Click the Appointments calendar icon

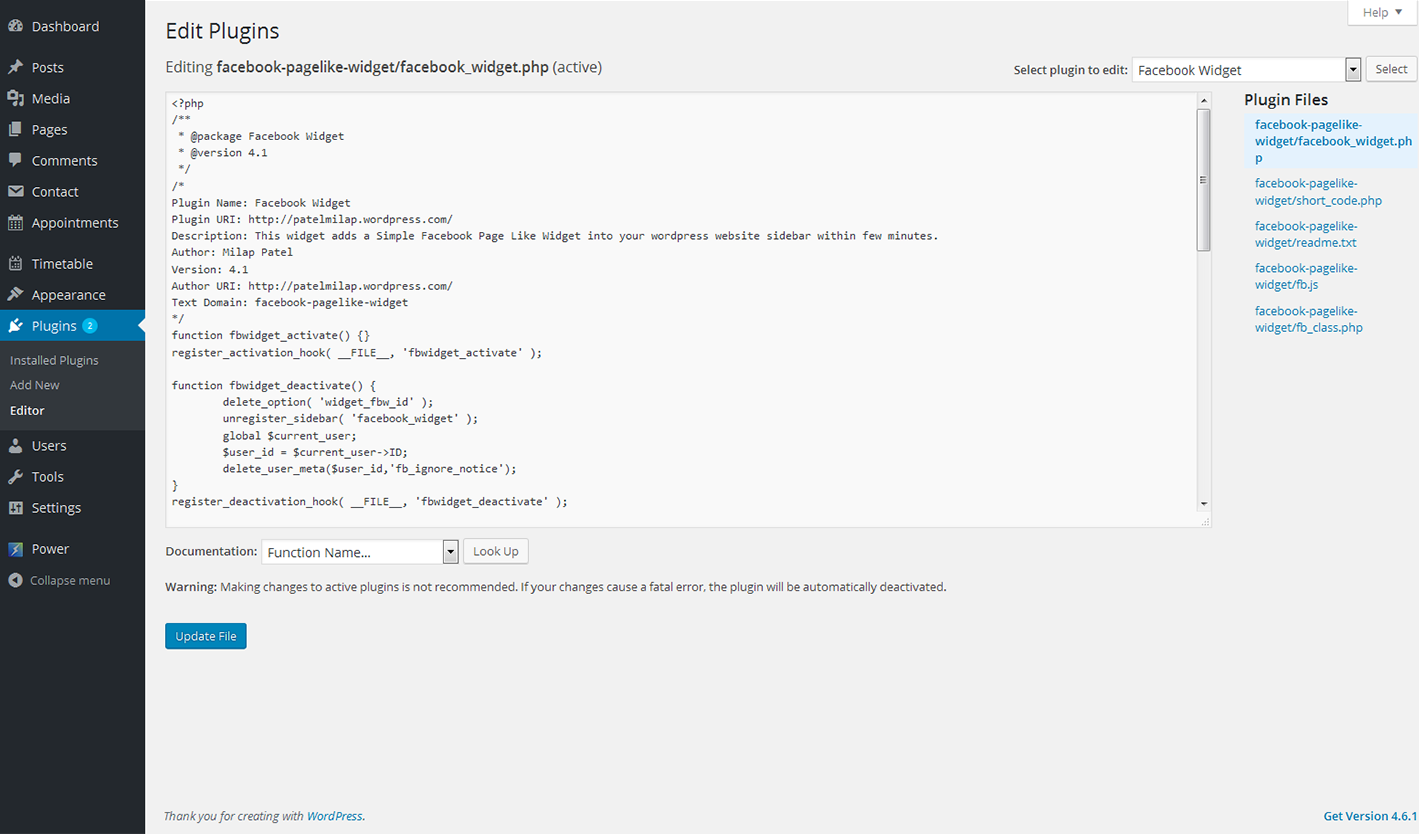click(16, 222)
